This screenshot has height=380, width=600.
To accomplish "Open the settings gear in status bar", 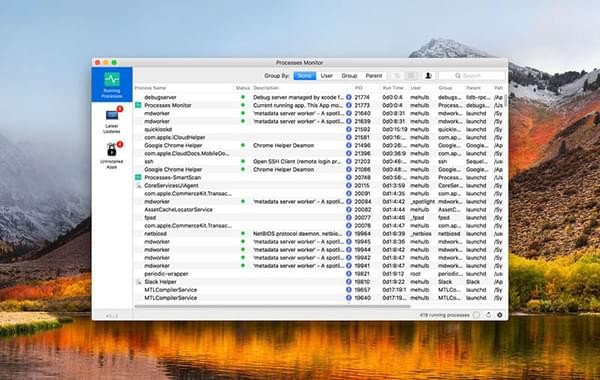I will click(x=500, y=315).
